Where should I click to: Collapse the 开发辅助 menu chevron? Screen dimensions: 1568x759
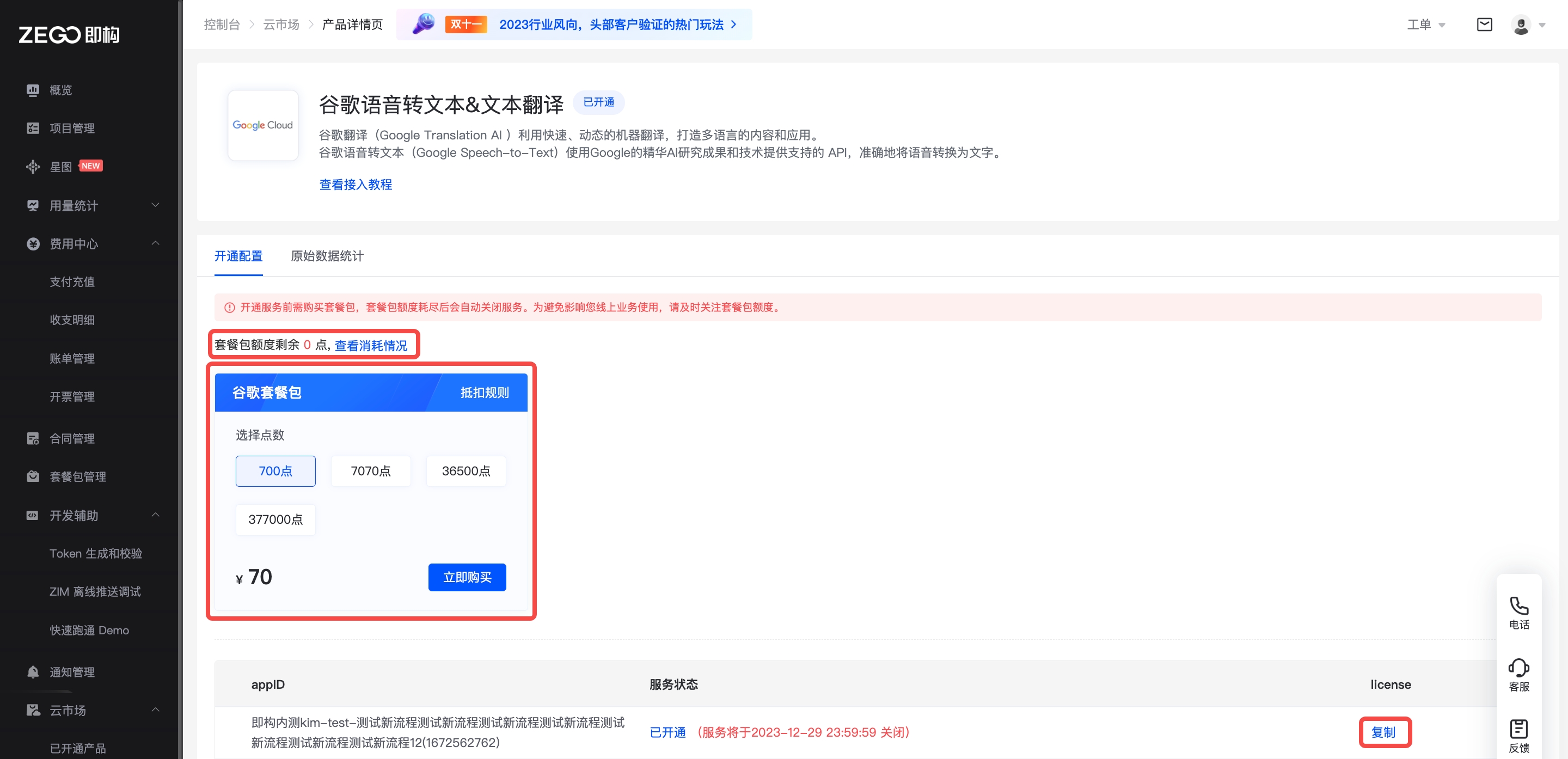(155, 515)
